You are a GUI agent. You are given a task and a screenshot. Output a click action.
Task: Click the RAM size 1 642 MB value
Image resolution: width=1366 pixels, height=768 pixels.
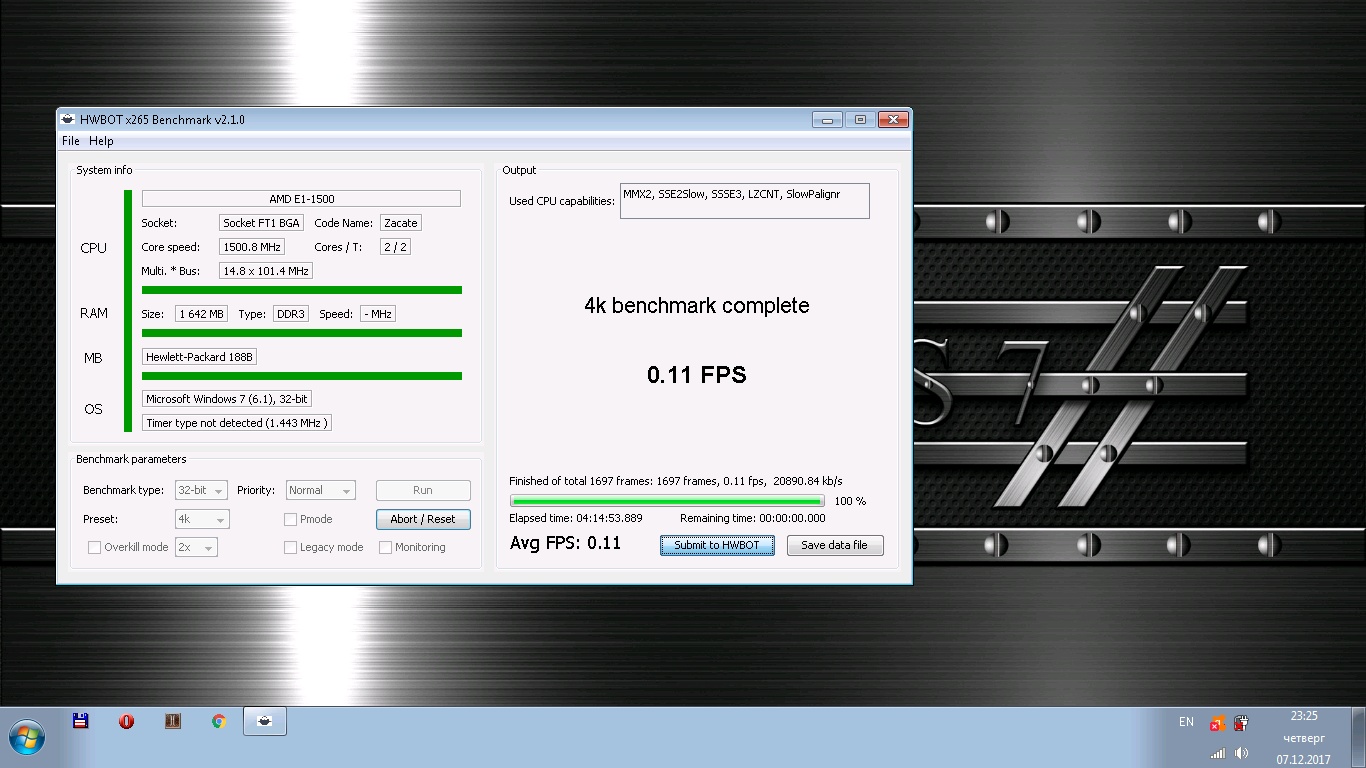(x=201, y=314)
